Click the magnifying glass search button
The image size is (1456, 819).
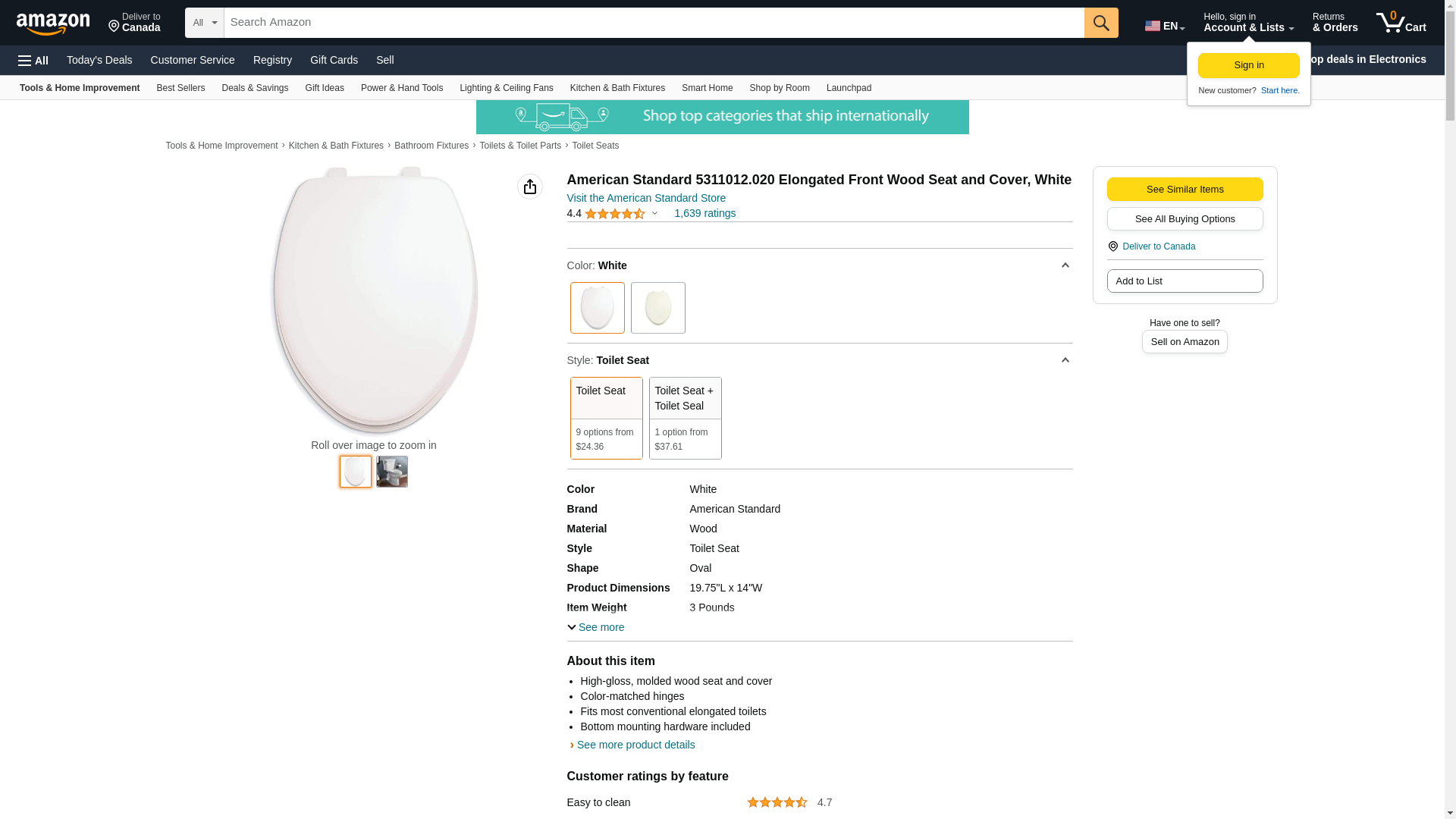click(1100, 23)
